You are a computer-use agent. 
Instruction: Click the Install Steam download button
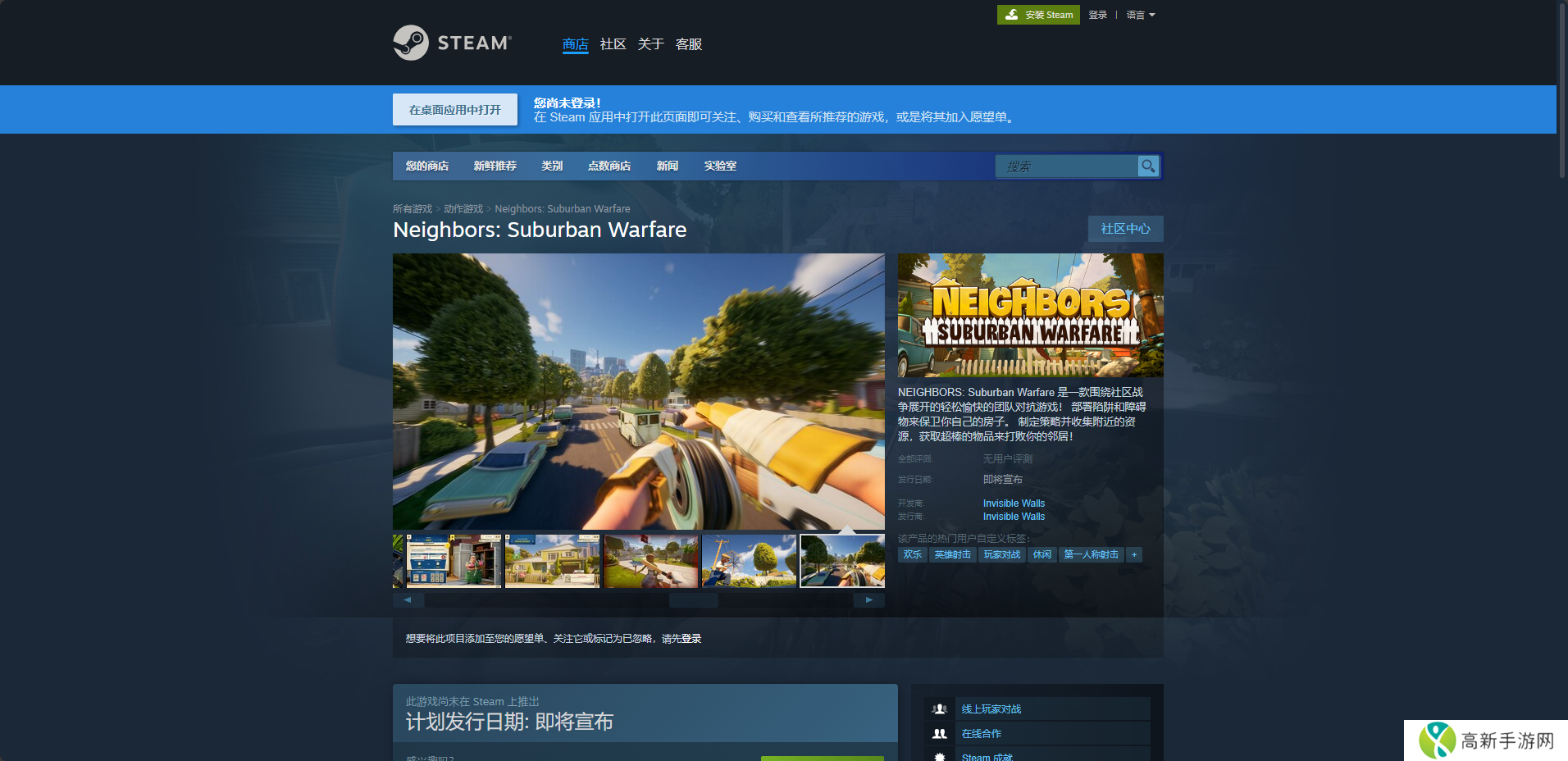[x=1038, y=15]
